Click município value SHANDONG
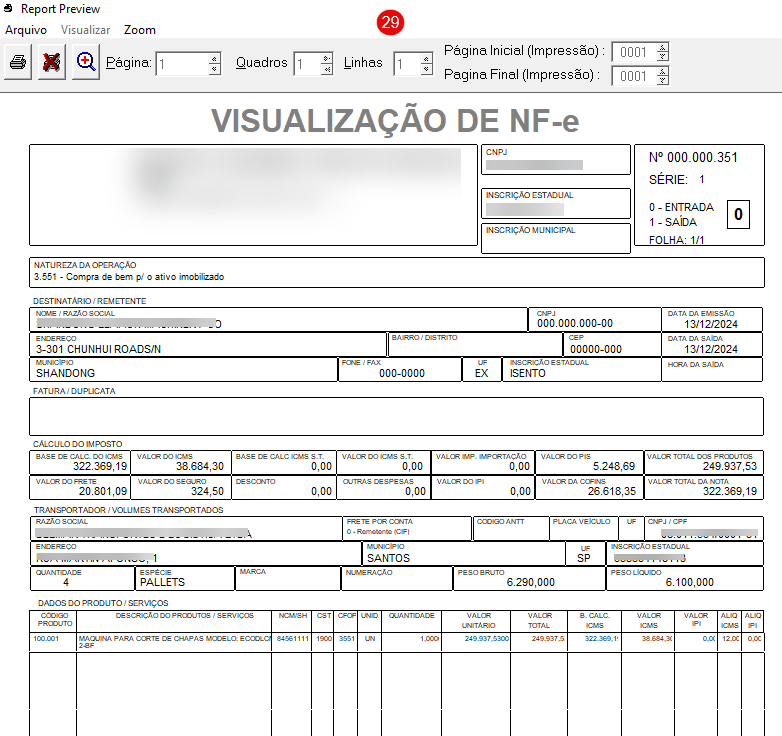 (65, 373)
